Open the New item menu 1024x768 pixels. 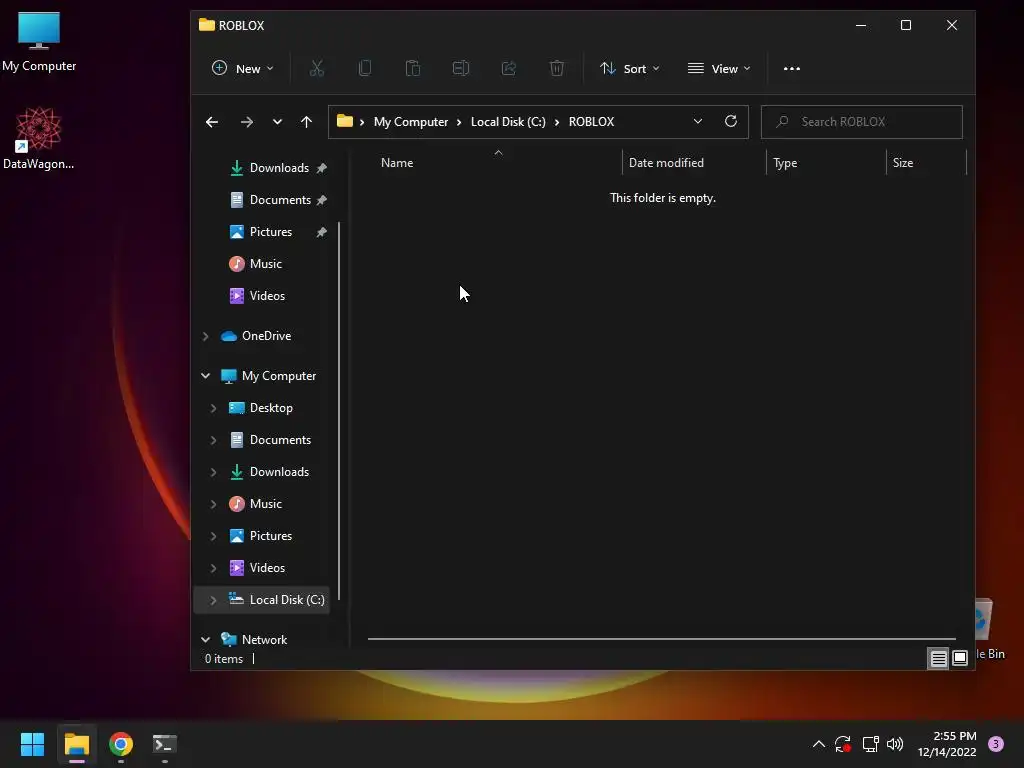pyautogui.click(x=242, y=69)
